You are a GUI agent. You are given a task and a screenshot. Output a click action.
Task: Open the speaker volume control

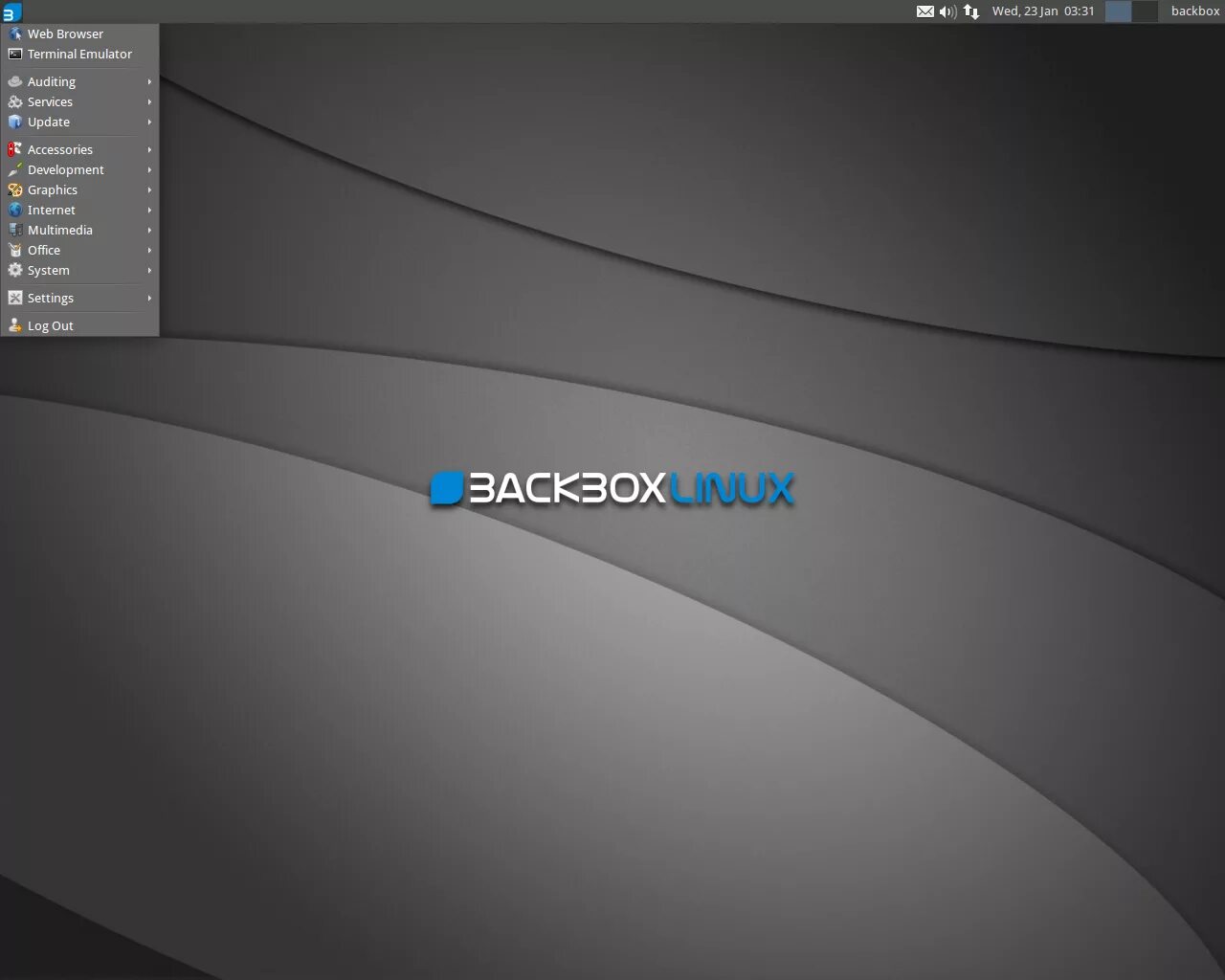pos(946,11)
